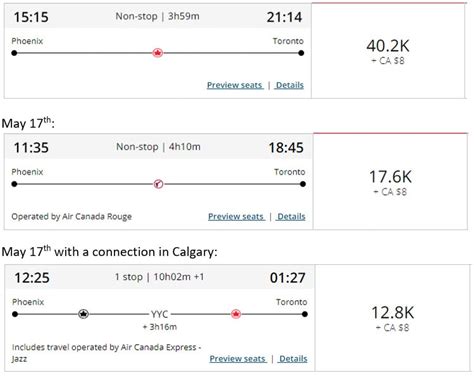Click red maple leaf icon on YYC–Toronto leg
The width and height of the screenshot is (474, 378).
tap(236, 314)
